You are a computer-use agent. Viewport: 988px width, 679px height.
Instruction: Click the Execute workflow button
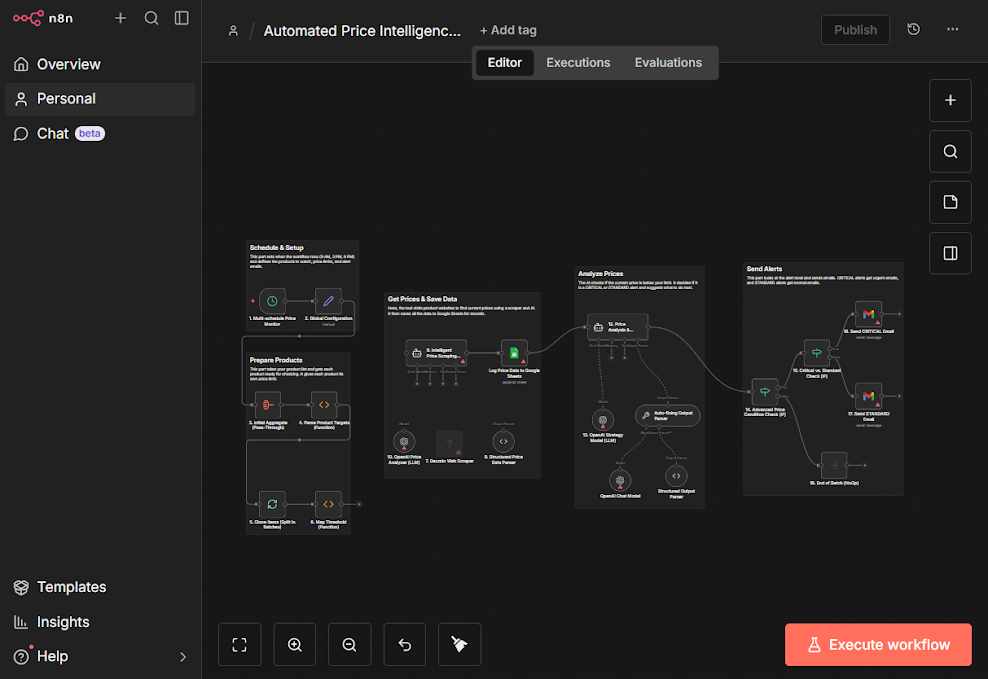point(878,645)
